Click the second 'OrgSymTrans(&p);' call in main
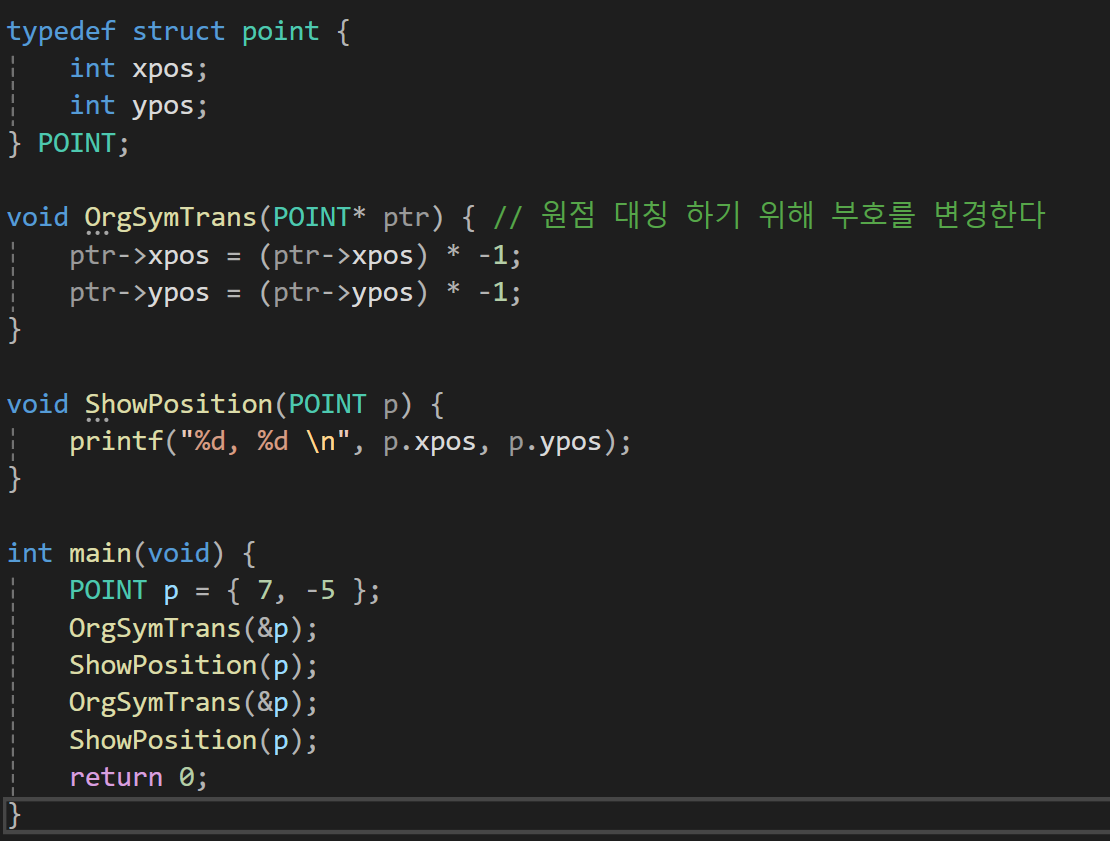 (x=193, y=704)
